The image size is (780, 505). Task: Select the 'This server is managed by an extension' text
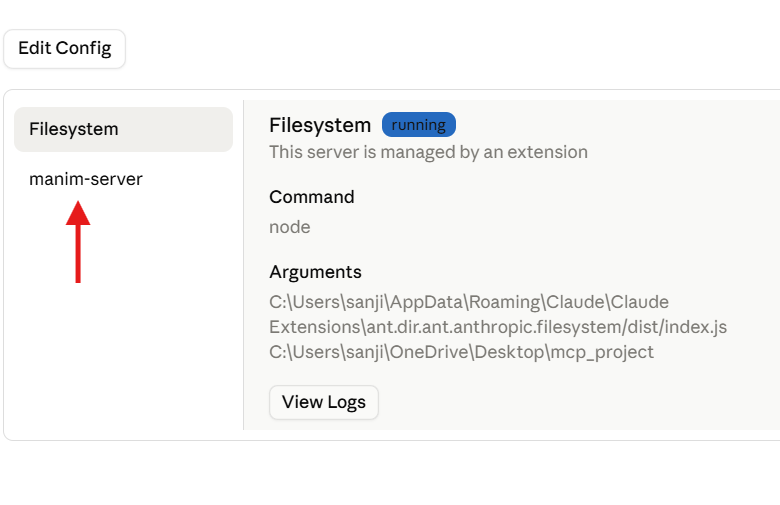coord(428,152)
